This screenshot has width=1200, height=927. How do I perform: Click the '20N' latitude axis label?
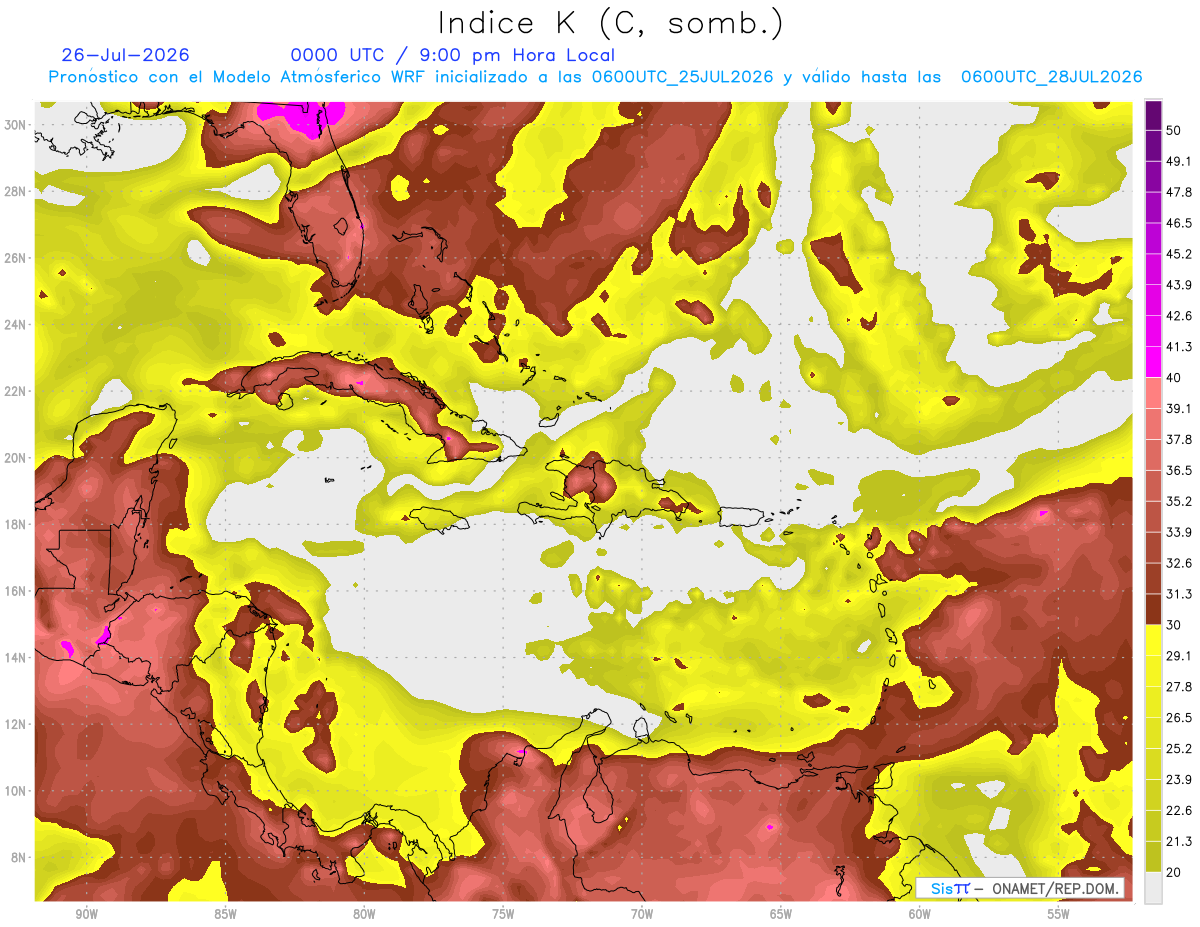[15, 457]
